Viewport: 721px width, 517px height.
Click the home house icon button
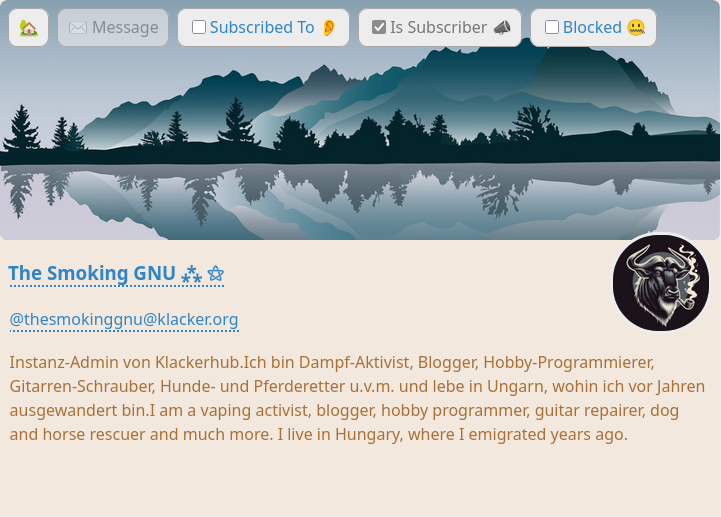(x=29, y=28)
